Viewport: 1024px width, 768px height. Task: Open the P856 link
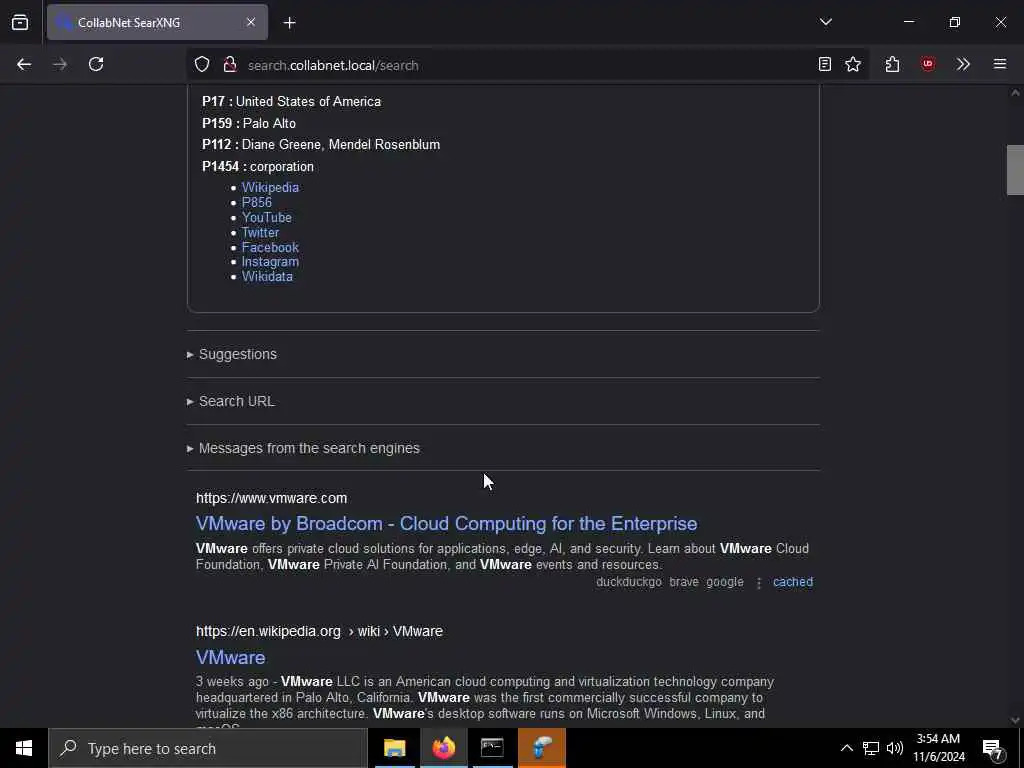click(257, 202)
